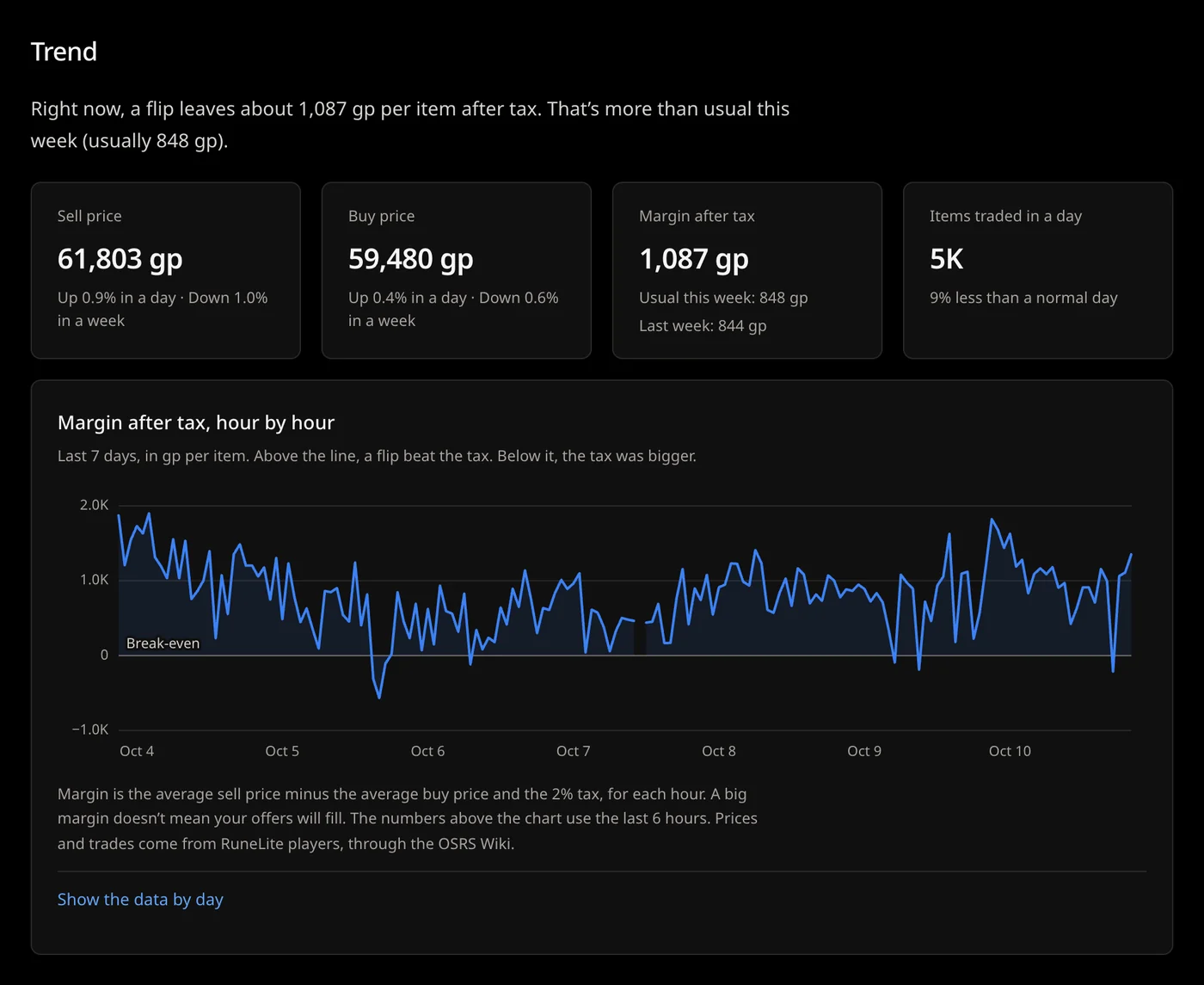The height and width of the screenshot is (985, 1204).
Task: Click the Oct 6 date label
Action: 427,751
